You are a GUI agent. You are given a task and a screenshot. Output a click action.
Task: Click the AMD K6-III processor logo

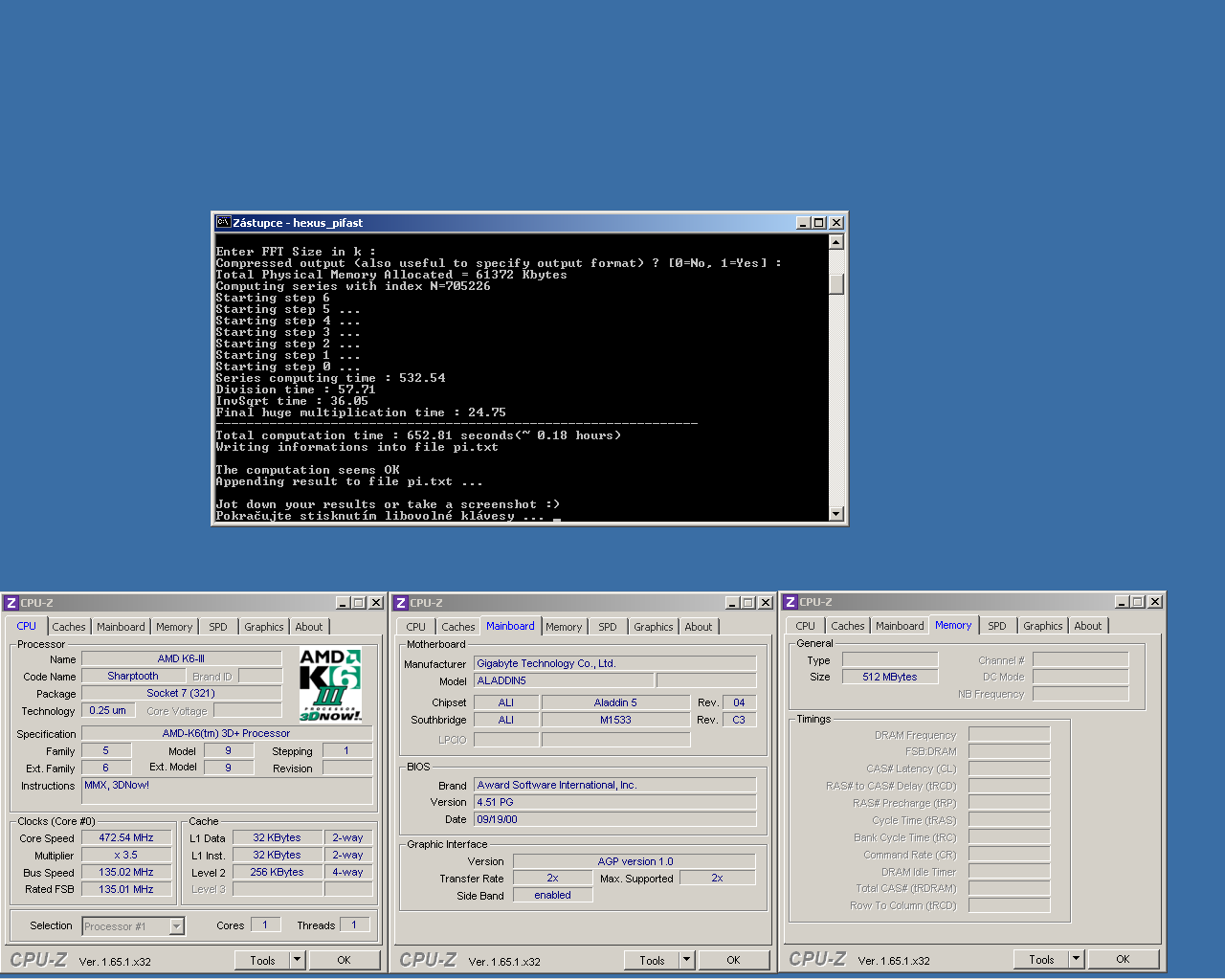tap(330, 684)
